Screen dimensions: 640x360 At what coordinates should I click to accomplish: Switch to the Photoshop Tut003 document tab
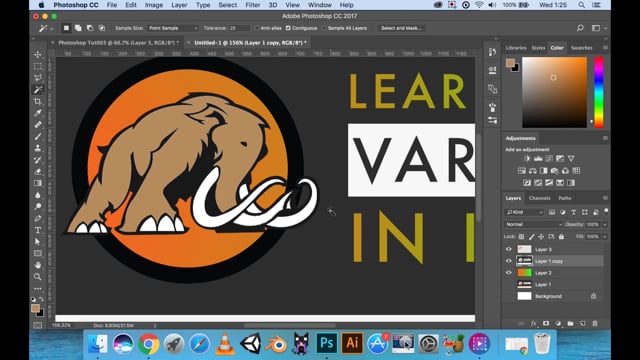[x=118, y=42]
